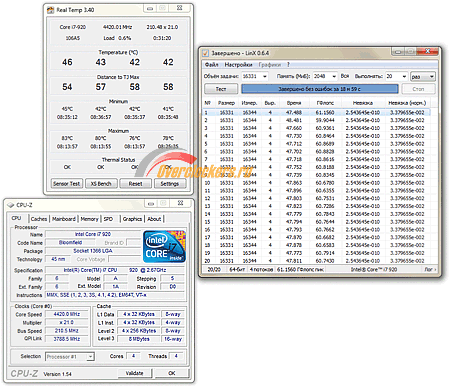Select the 48.481 time cell in LinX
This screenshot has height=387, width=450.
(294, 120)
